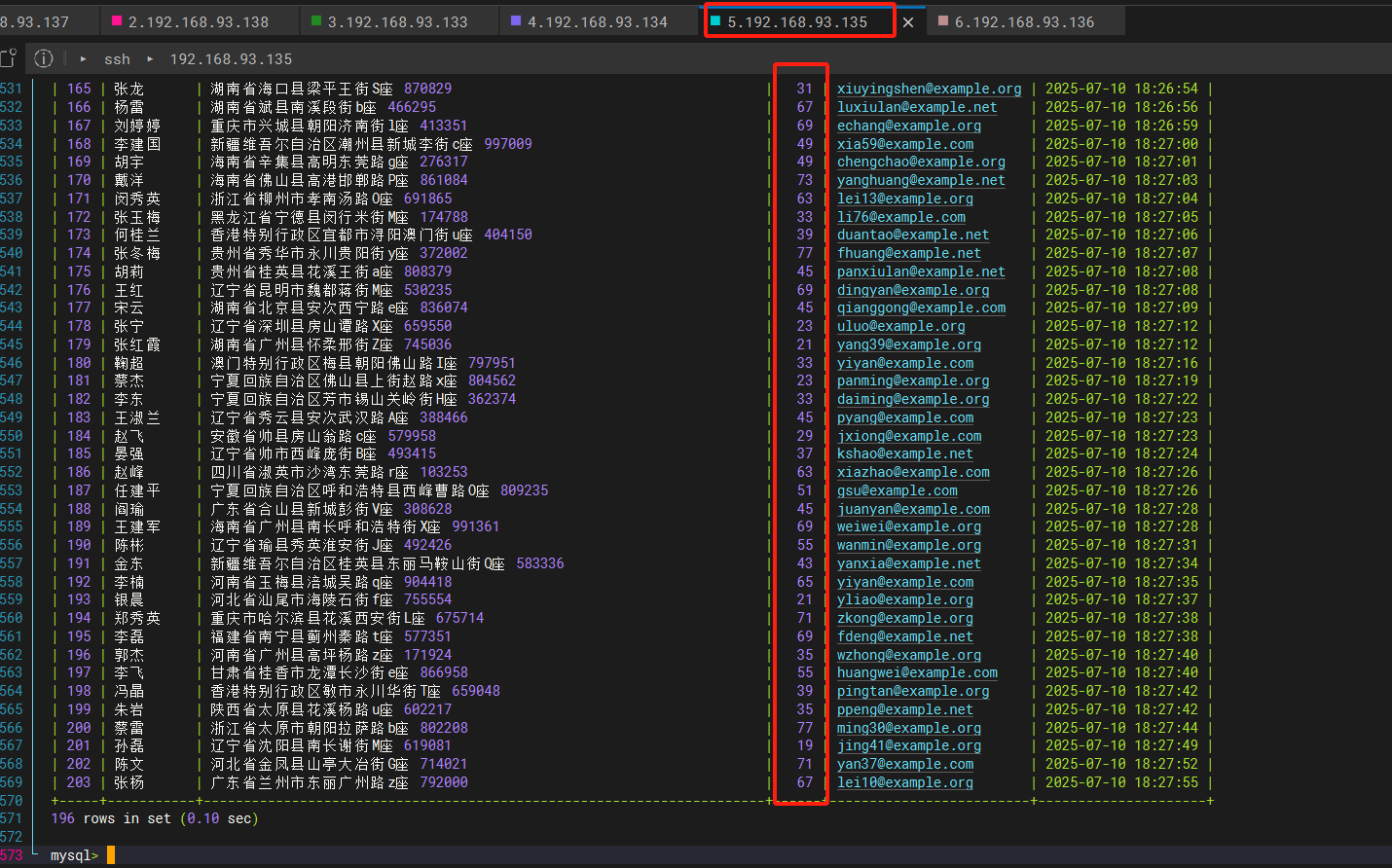Click email fhuang@example.net
Image resolution: width=1392 pixels, height=868 pixels.
(x=909, y=253)
